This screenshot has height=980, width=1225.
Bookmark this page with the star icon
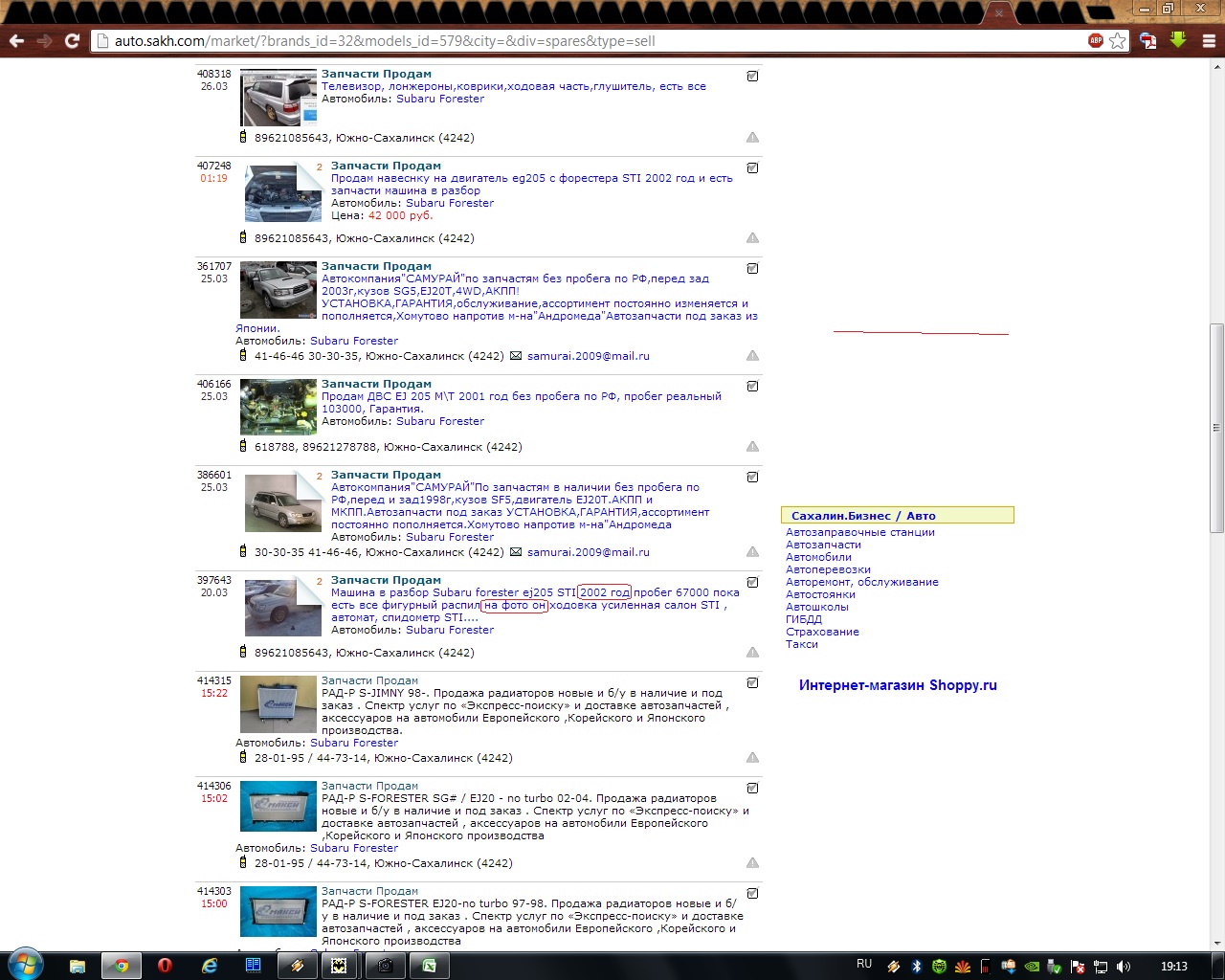[x=1117, y=41]
